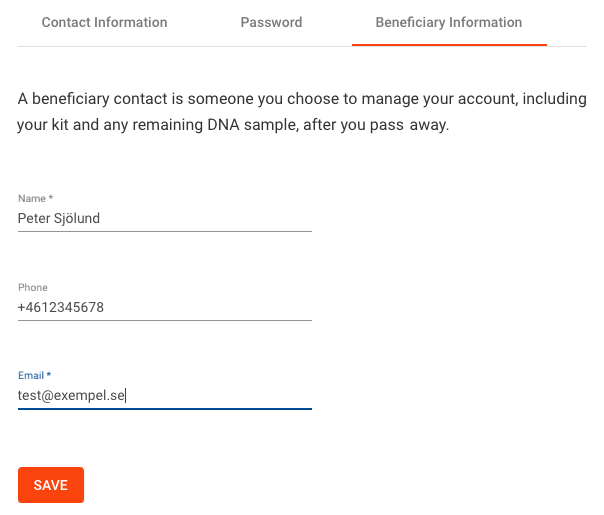Click the SAVE button
Screen dimensions: 604x515
pyautogui.click(x=51, y=485)
